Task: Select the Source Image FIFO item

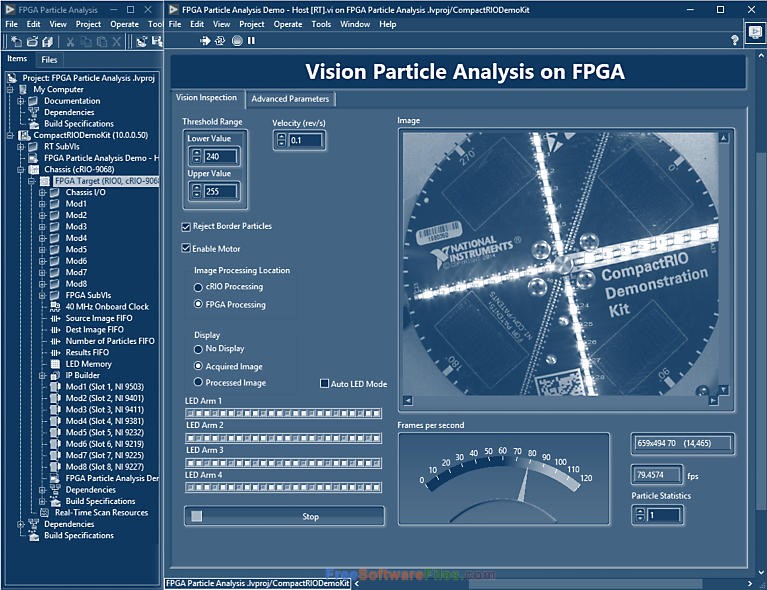Action: (x=99, y=318)
